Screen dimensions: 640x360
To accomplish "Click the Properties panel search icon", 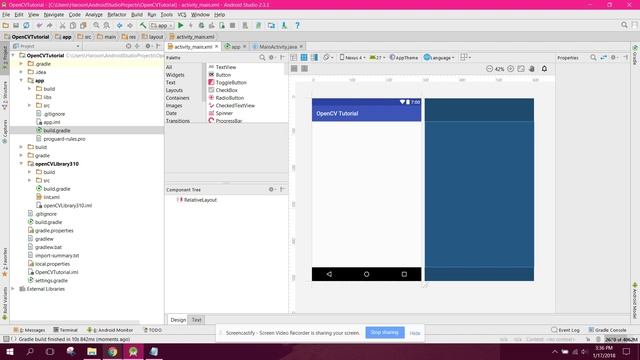I will (593, 58).
